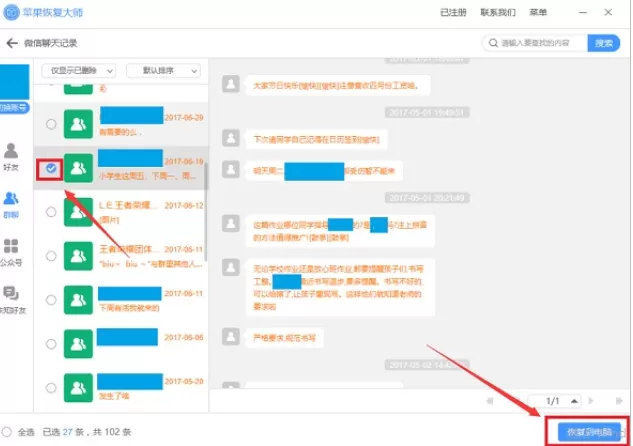
Task: Select the chat dated 2017-06-06
Action: (51, 344)
